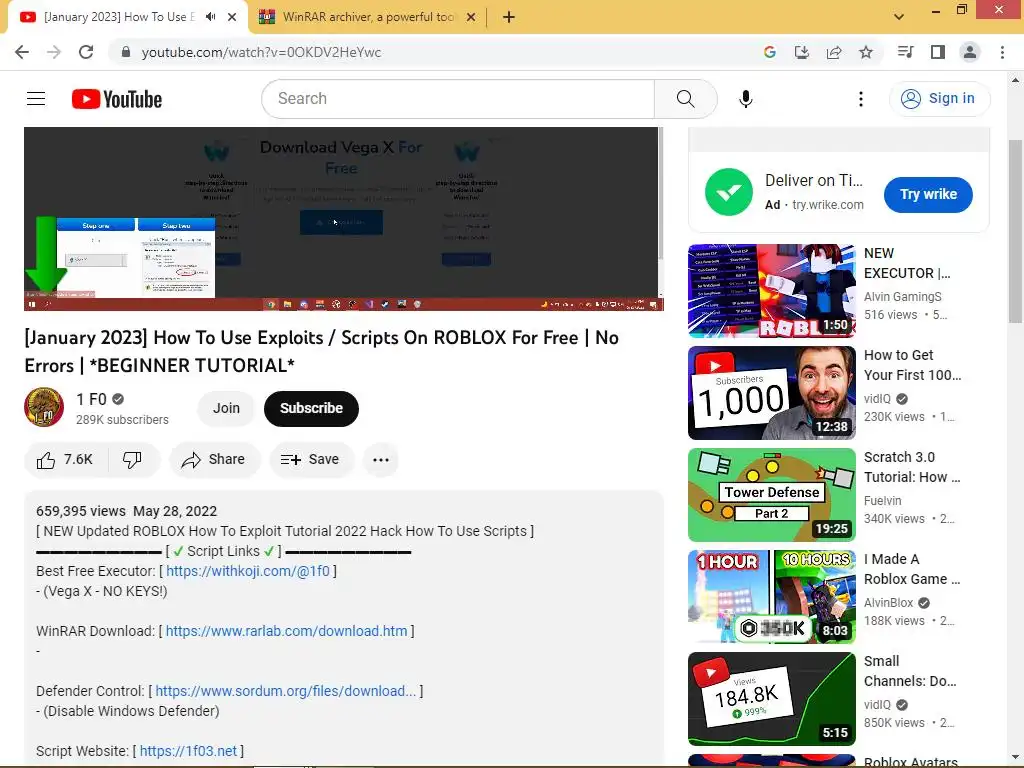Image resolution: width=1024 pixels, height=768 pixels.
Task: Open Google search side panel icon
Action: click(x=770, y=52)
